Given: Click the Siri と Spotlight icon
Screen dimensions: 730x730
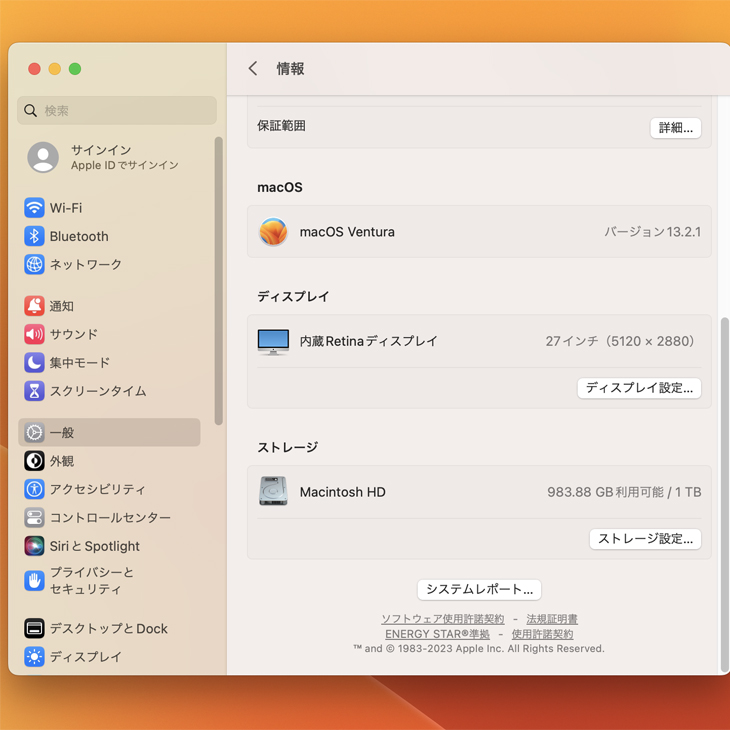Looking at the screenshot, I should point(34,546).
